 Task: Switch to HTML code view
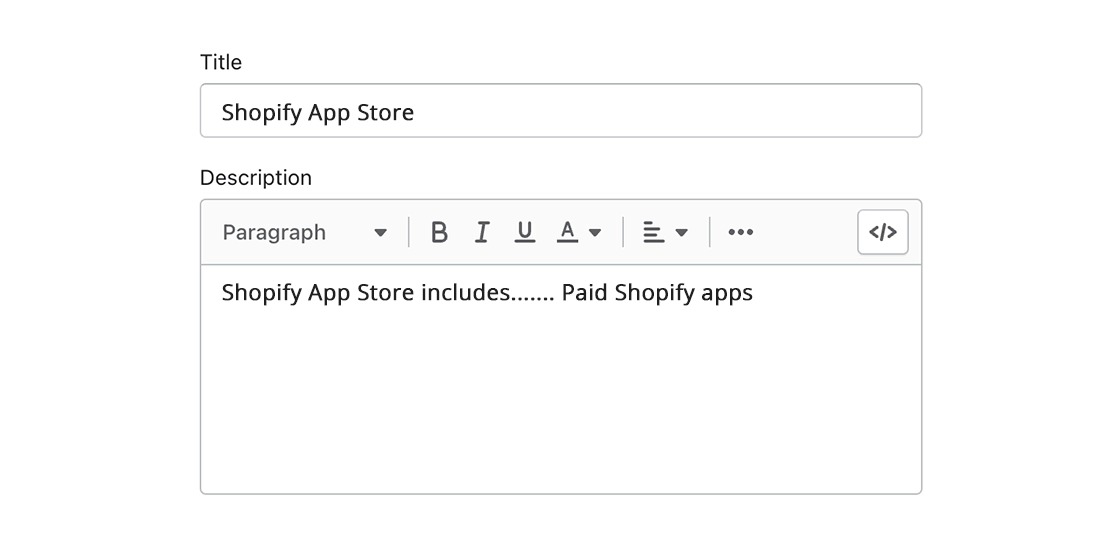coord(883,232)
